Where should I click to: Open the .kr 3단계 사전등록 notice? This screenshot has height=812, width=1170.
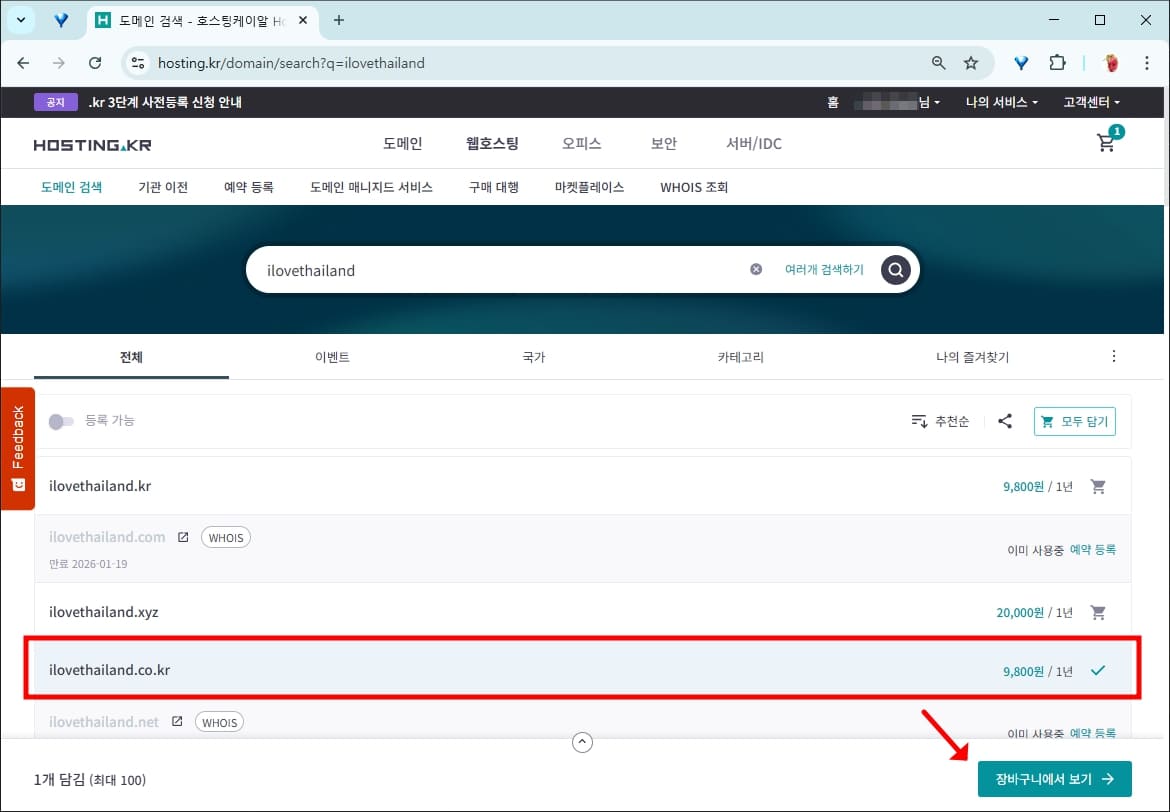(x=165, y=102)
